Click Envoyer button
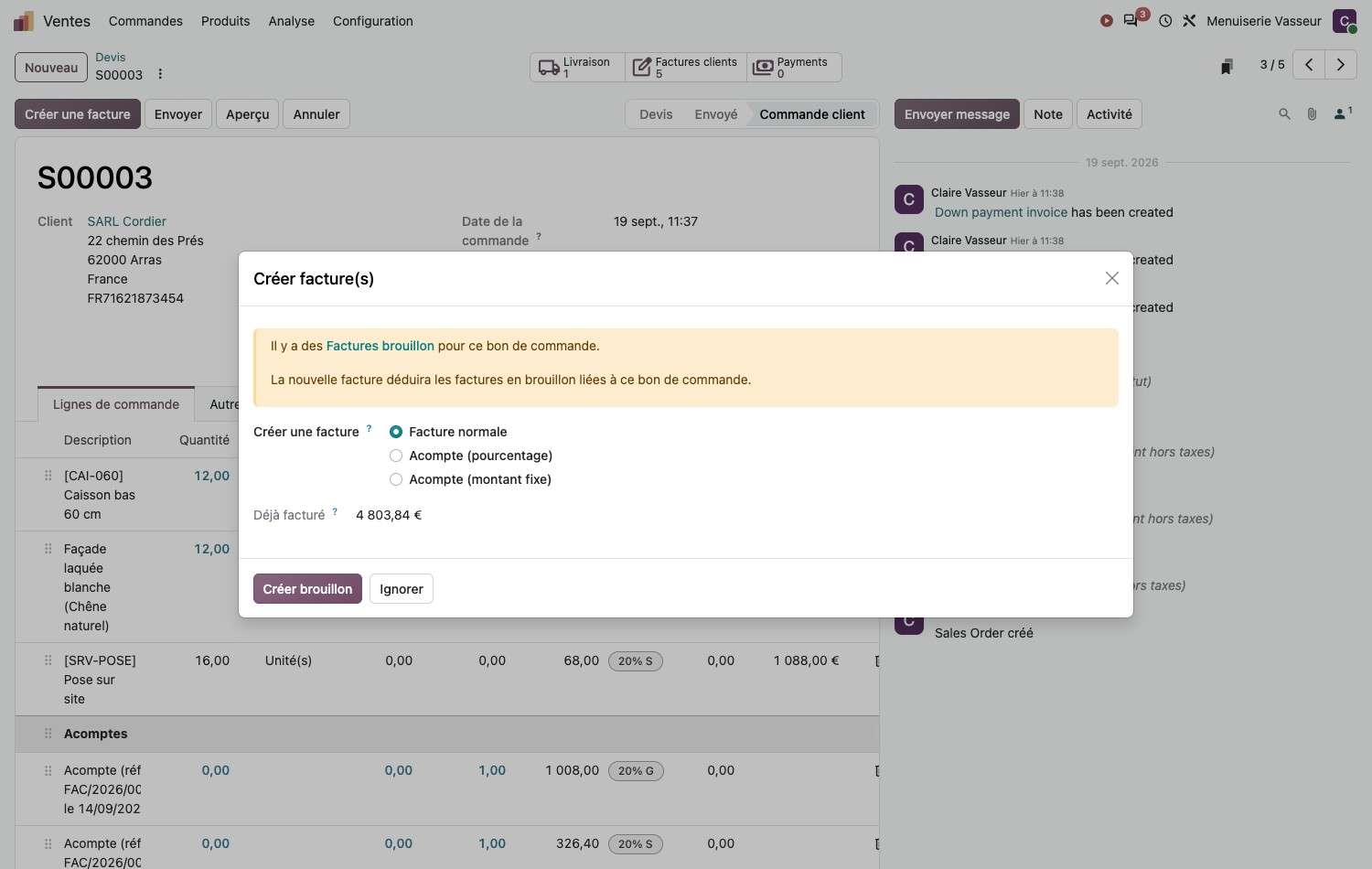 click(178, 114)
